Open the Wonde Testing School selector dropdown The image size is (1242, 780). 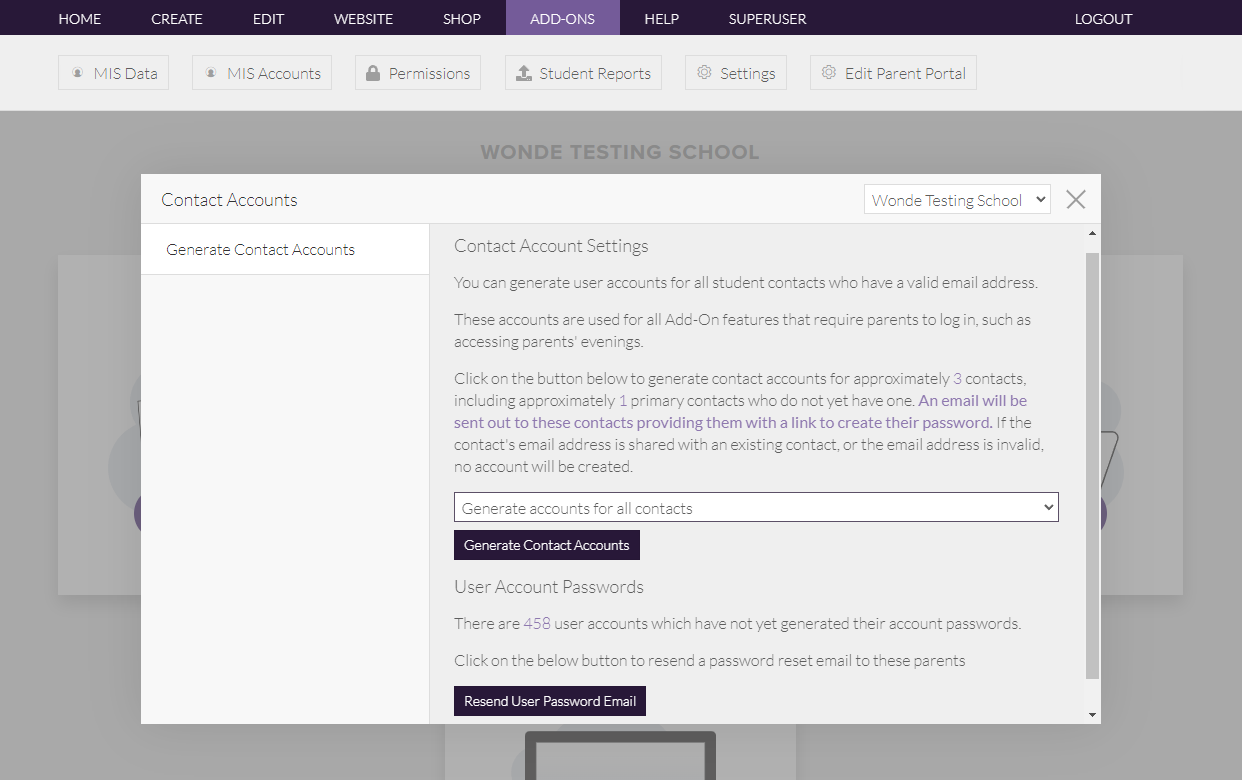pos(957,200)
